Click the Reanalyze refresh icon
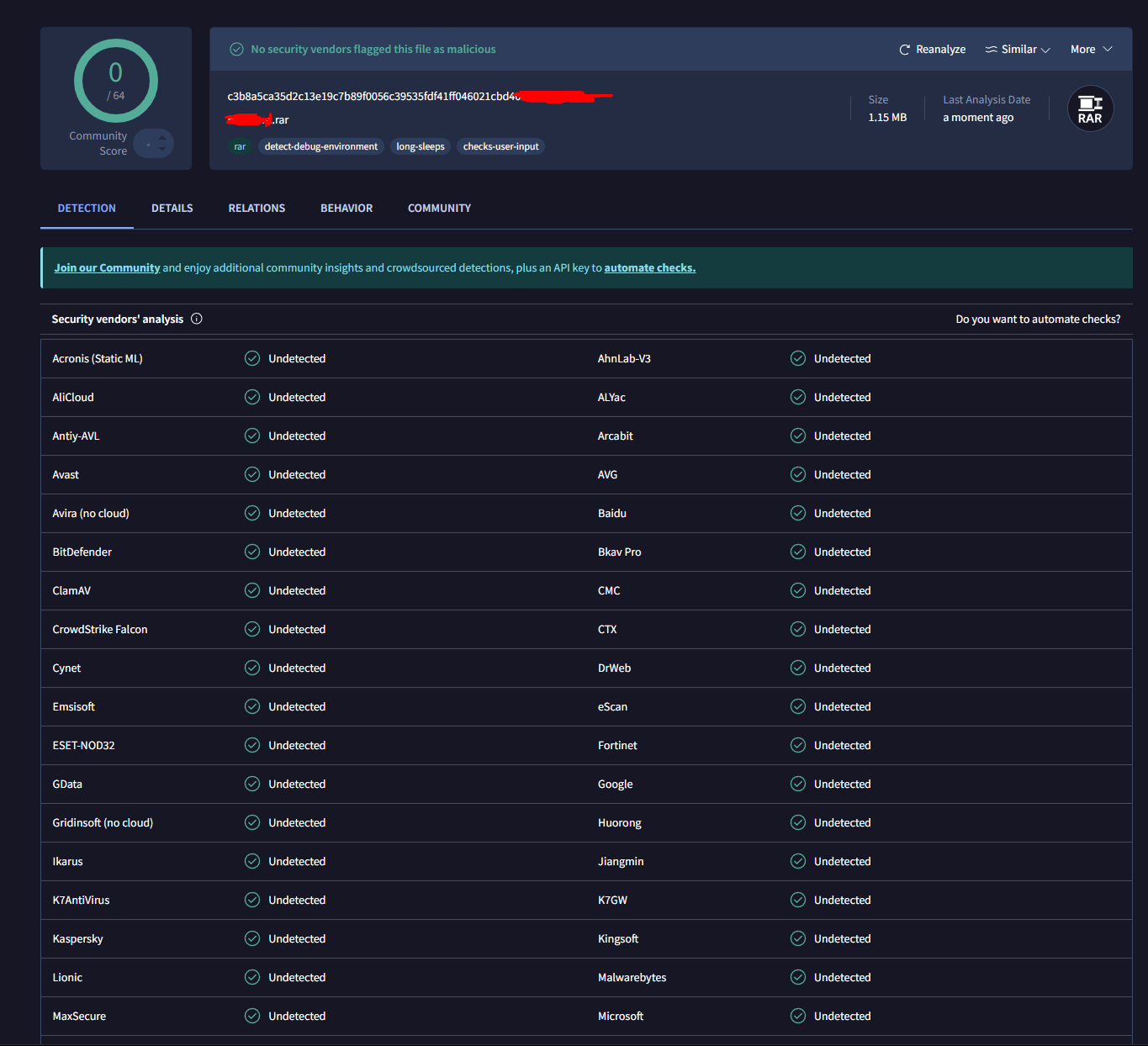The image size is (1148, 1046). coord(905,50)
